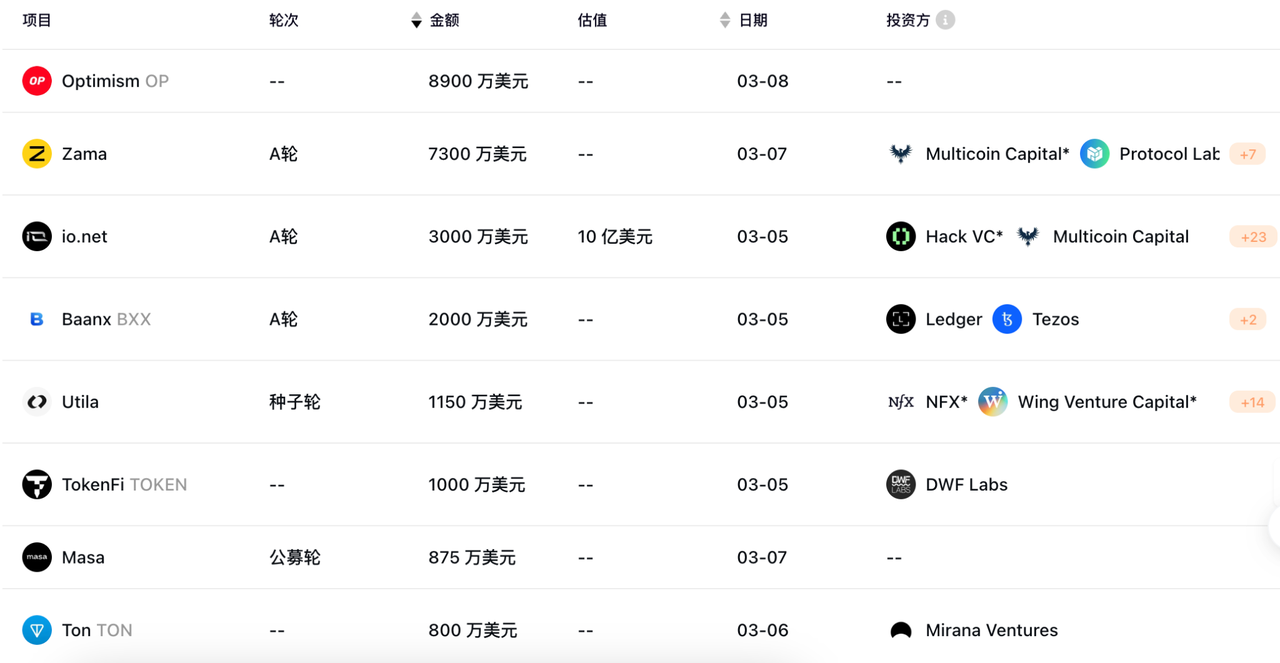Viewport: 1280px width, 663px height.
Task: Click the DWF Labs investor name
Action: click(x=966, y=484)
